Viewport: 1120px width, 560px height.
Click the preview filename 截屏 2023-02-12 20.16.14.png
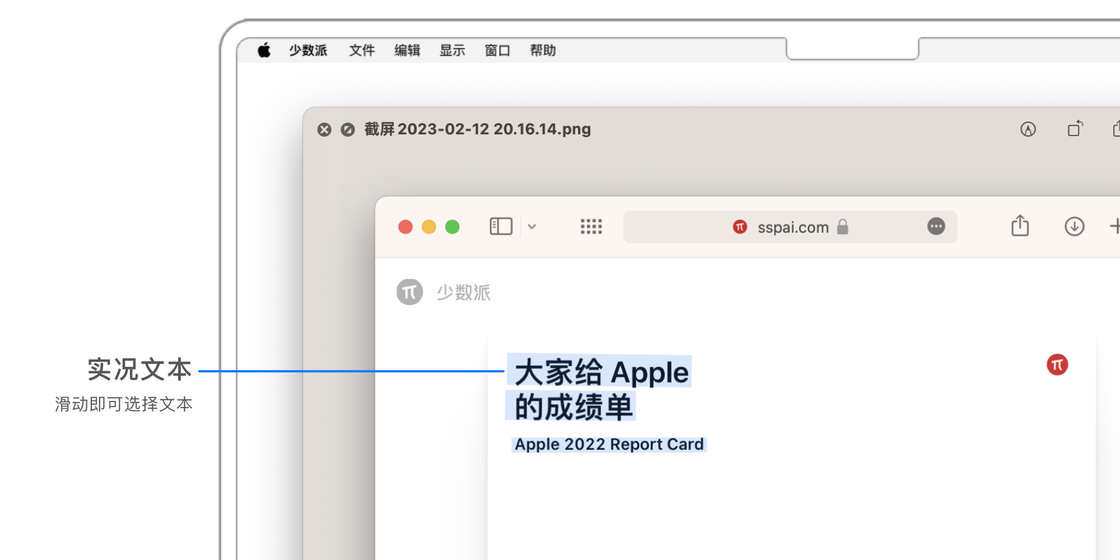(x=477, y=130)
